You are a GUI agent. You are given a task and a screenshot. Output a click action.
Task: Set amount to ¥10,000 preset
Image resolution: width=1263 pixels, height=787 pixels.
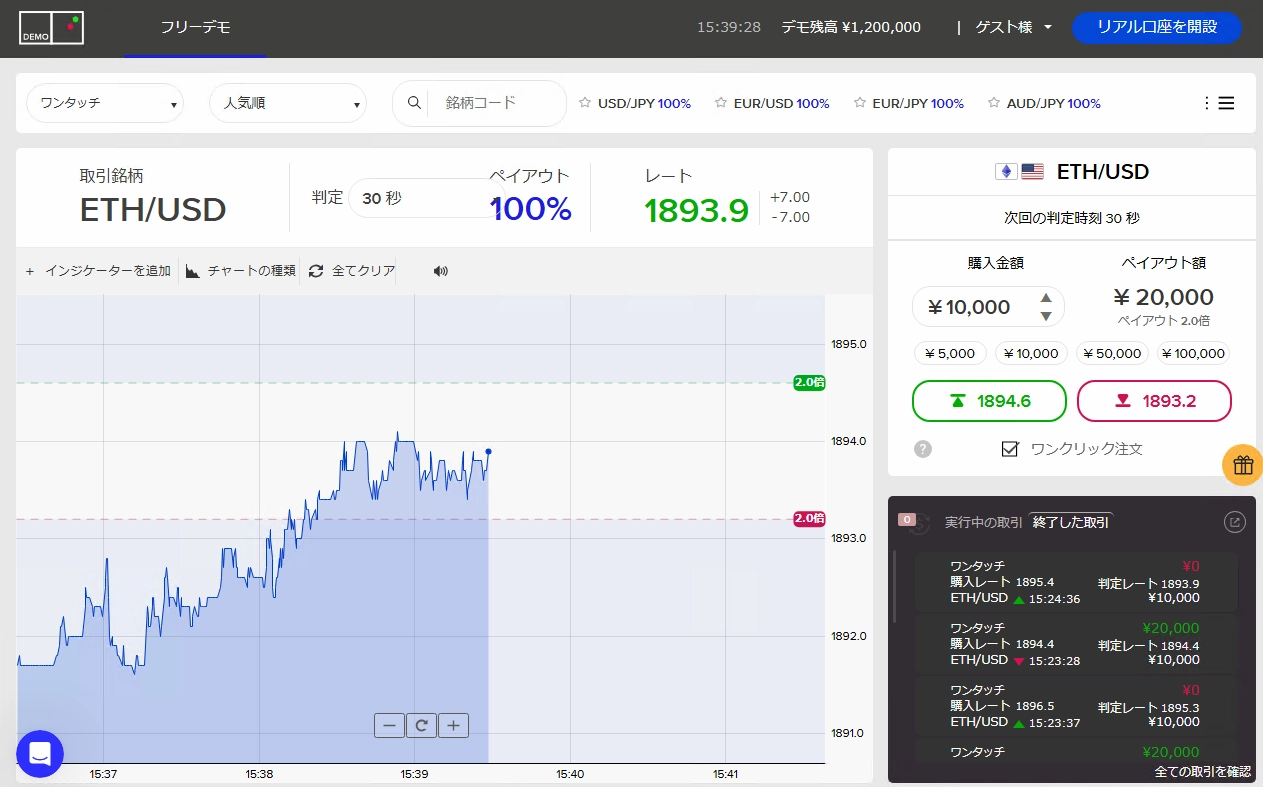click(x=1031, y=353)
